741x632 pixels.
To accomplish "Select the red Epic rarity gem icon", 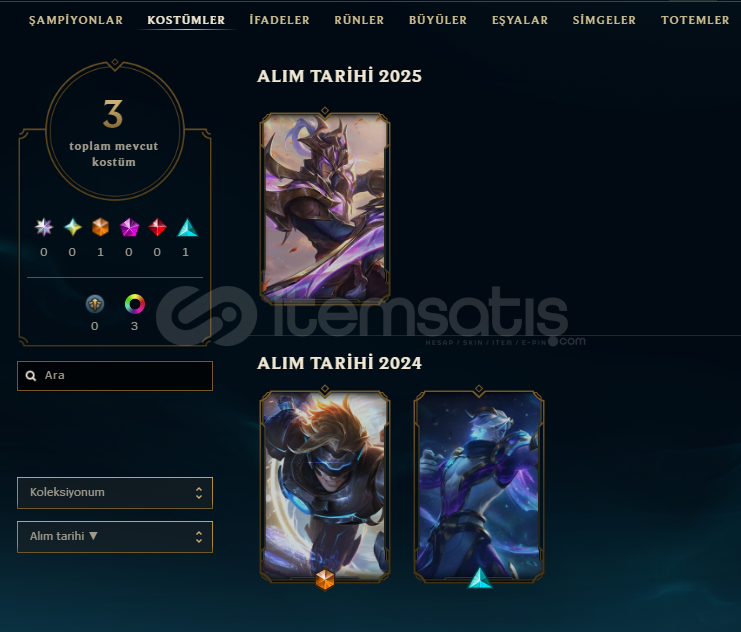I will (157, 227).
